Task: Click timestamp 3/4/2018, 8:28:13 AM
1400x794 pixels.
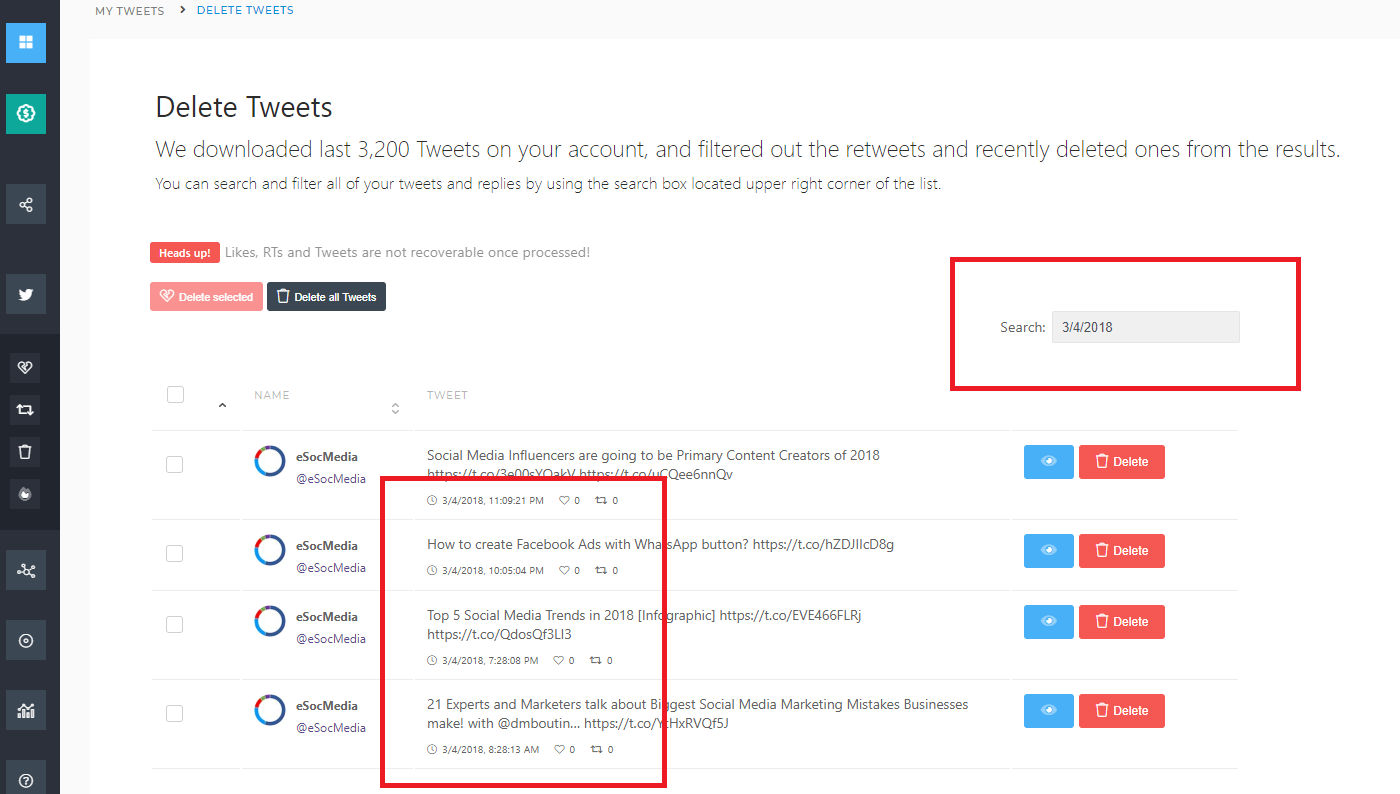Action: pyautogui.click(x=490, y=749)
